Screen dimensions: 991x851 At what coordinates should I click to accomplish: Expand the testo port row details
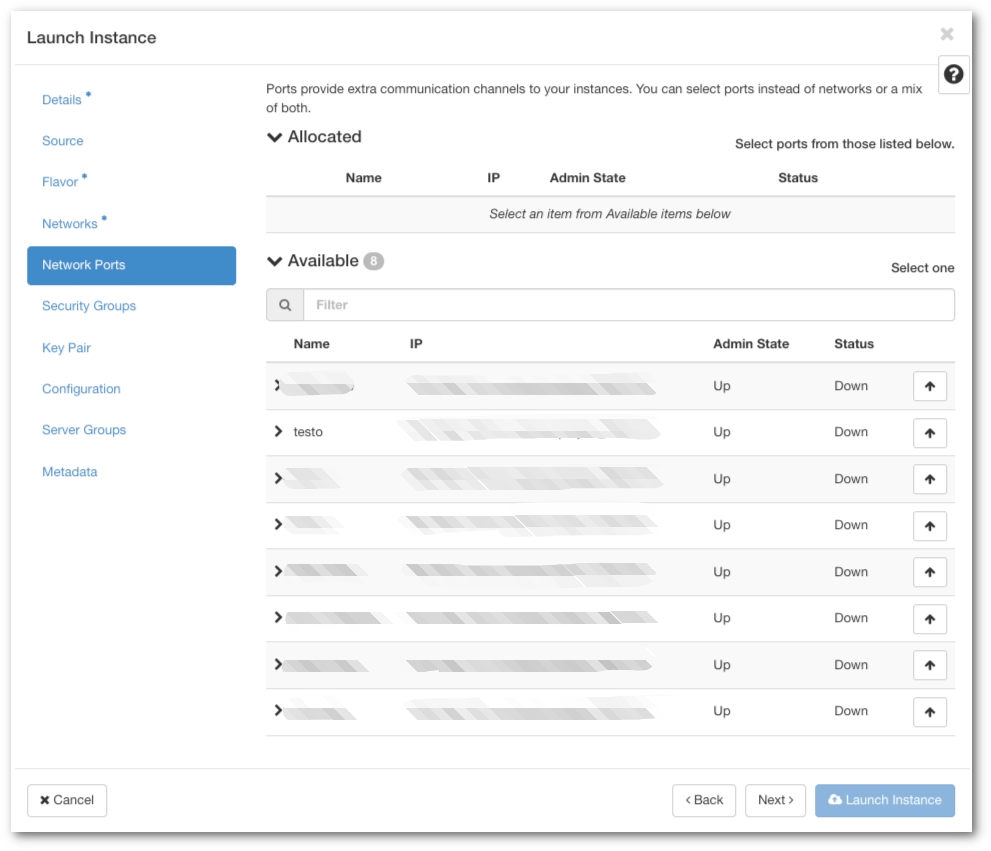pos(278,432)
